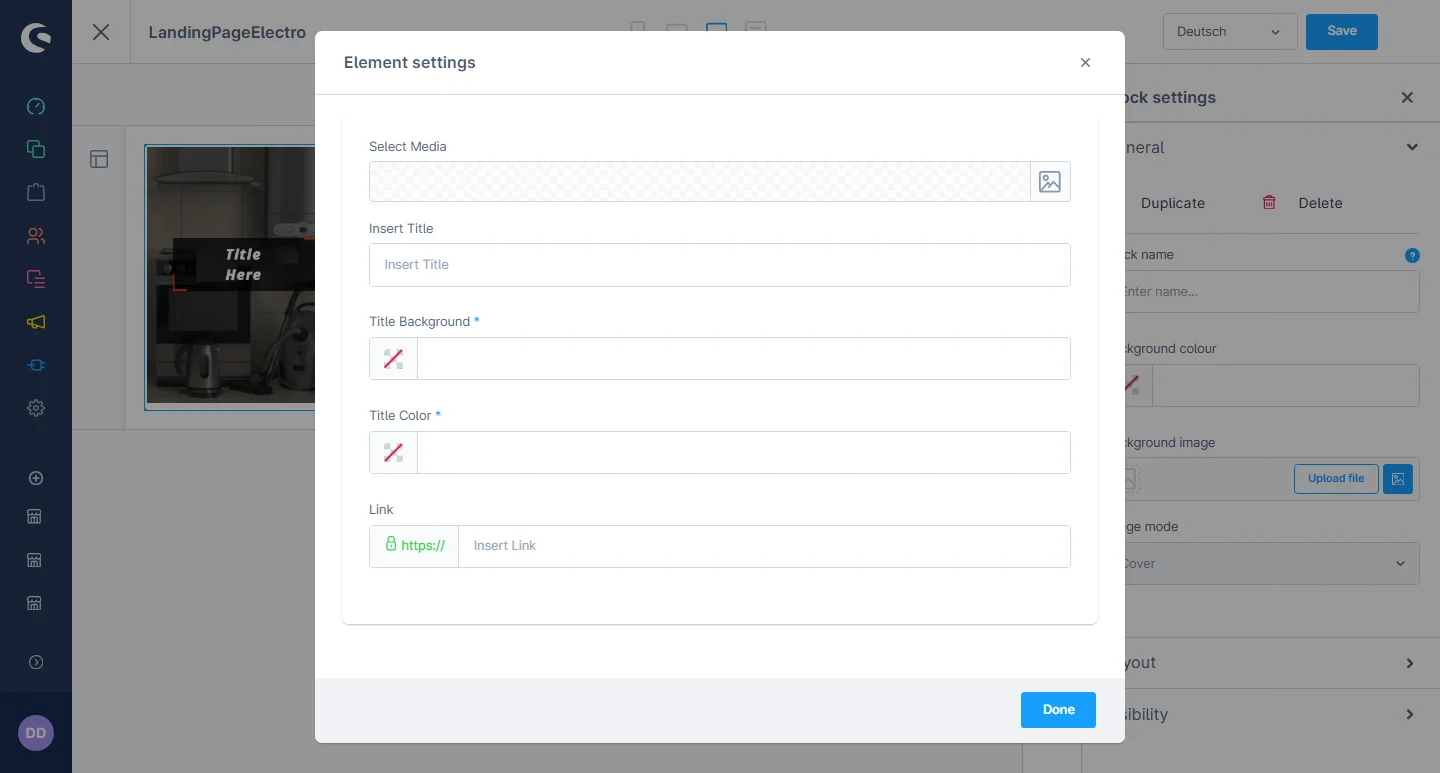Open the DD user avatar menu

36,733
